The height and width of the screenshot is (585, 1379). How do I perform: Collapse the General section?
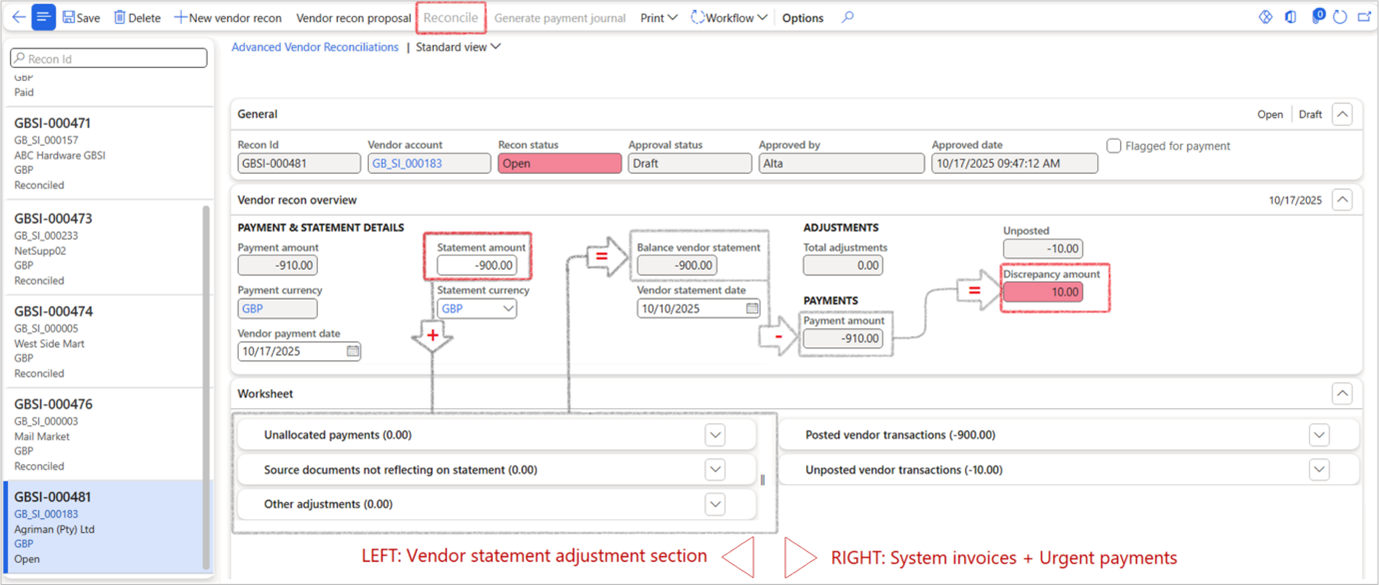point(1342,114)
